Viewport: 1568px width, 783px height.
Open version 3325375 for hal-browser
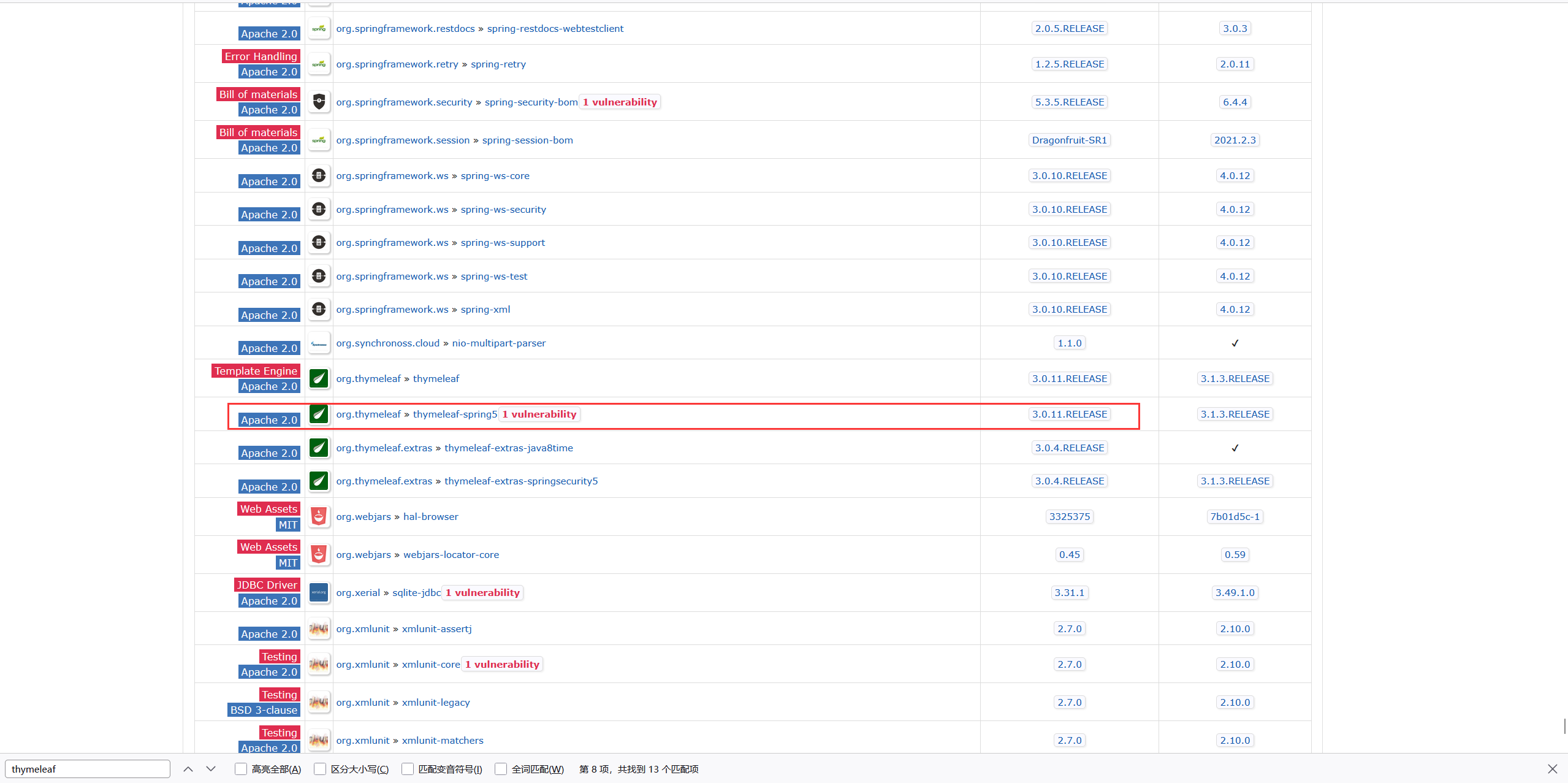tap(1070, 517)
